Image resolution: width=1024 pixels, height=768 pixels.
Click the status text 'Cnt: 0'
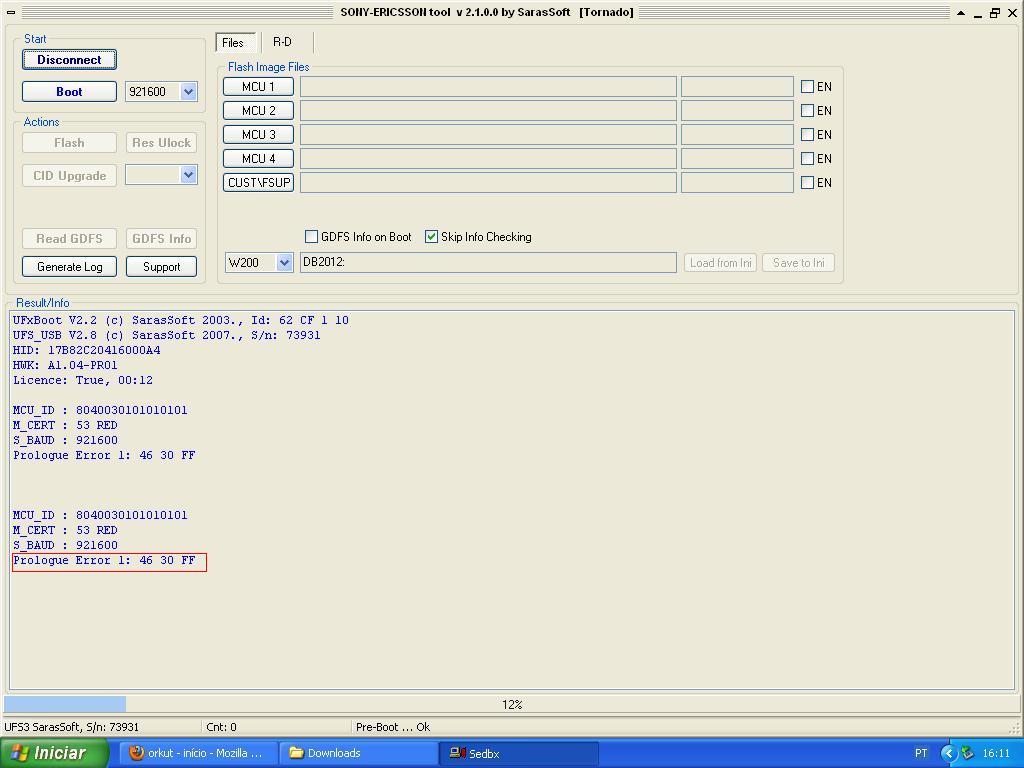pos(221,727)
